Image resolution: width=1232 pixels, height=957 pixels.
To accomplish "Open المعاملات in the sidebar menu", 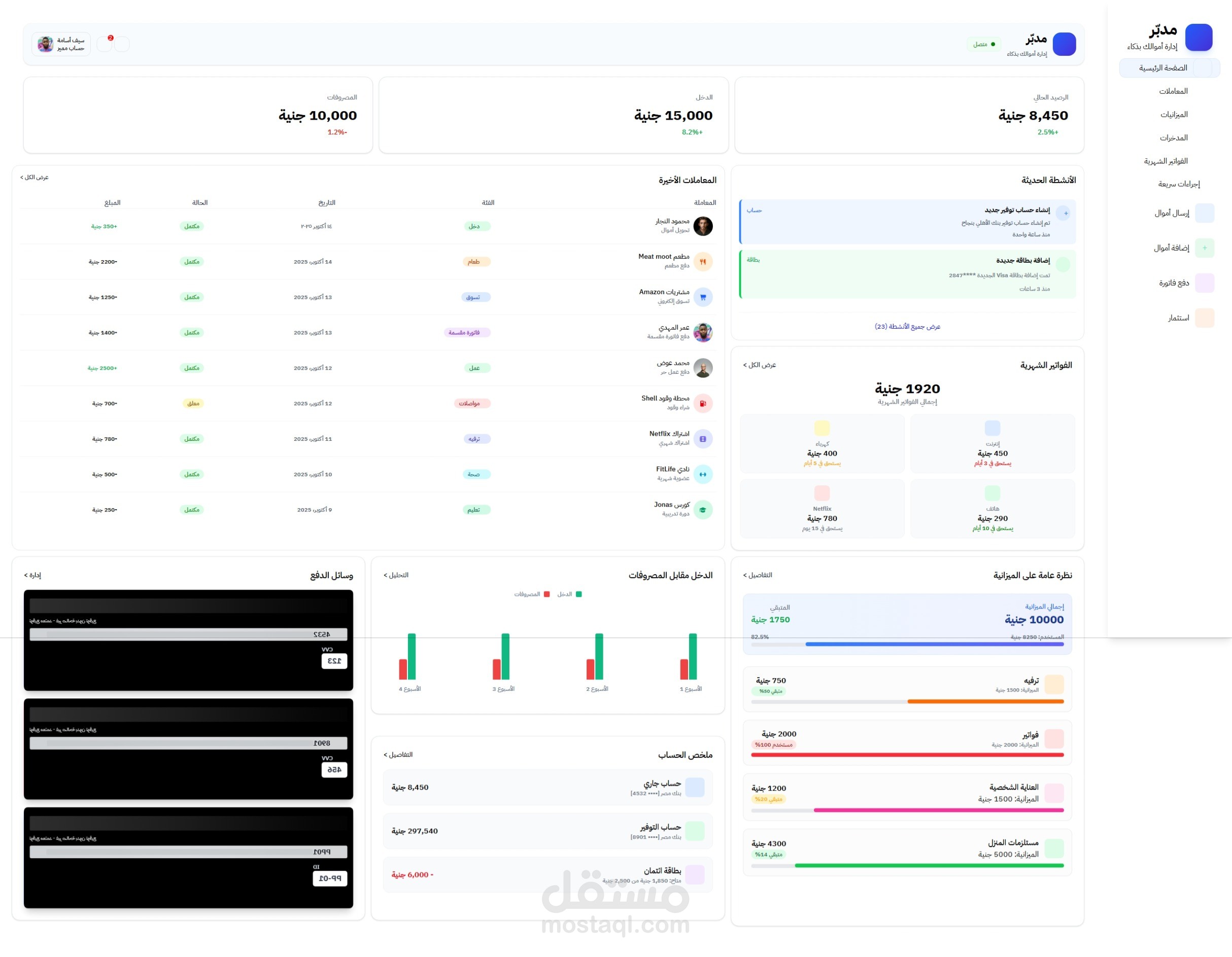I will click(1173, 91).
